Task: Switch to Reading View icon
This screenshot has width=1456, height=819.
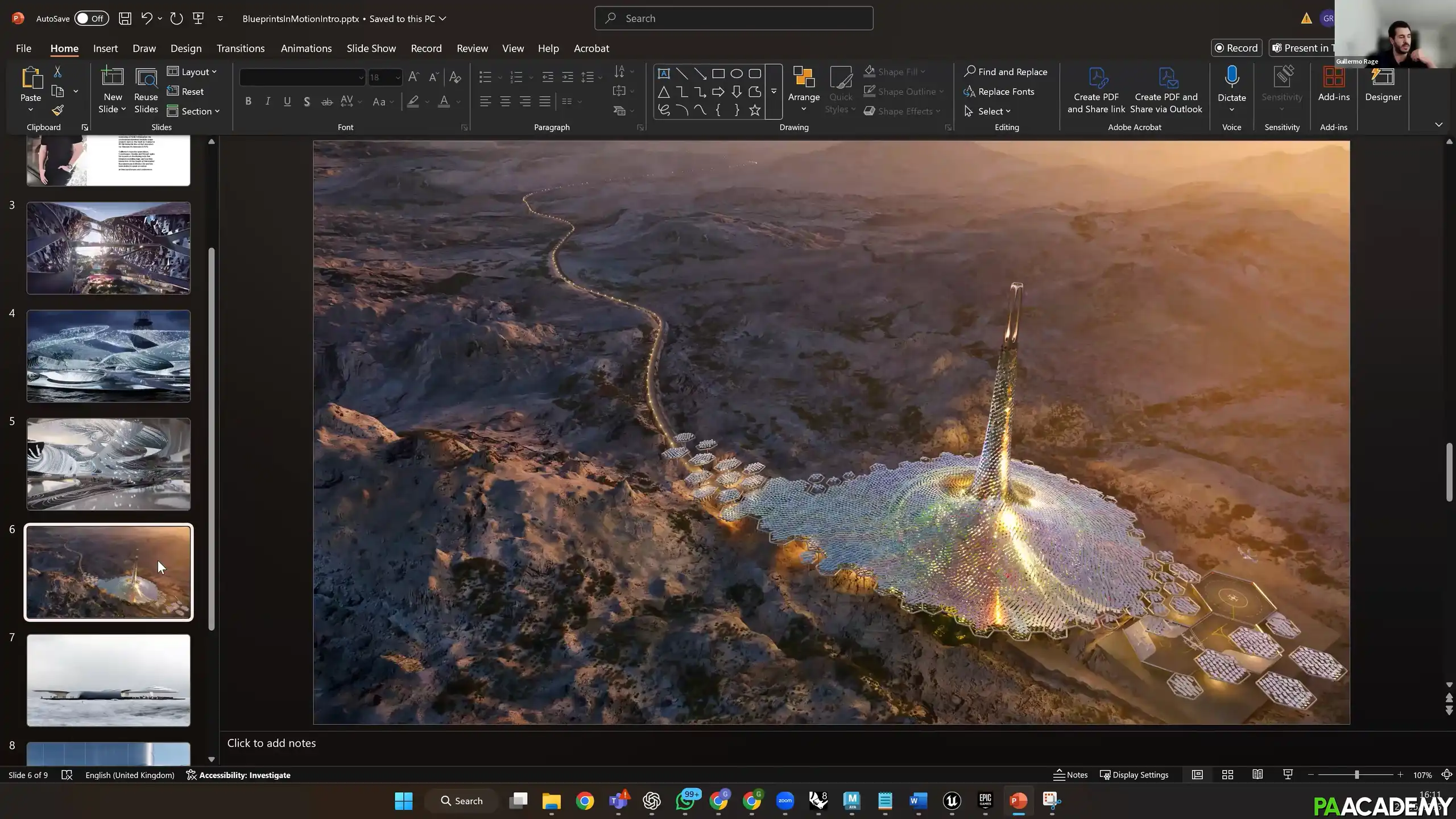Action: (x=1258, y=775)
